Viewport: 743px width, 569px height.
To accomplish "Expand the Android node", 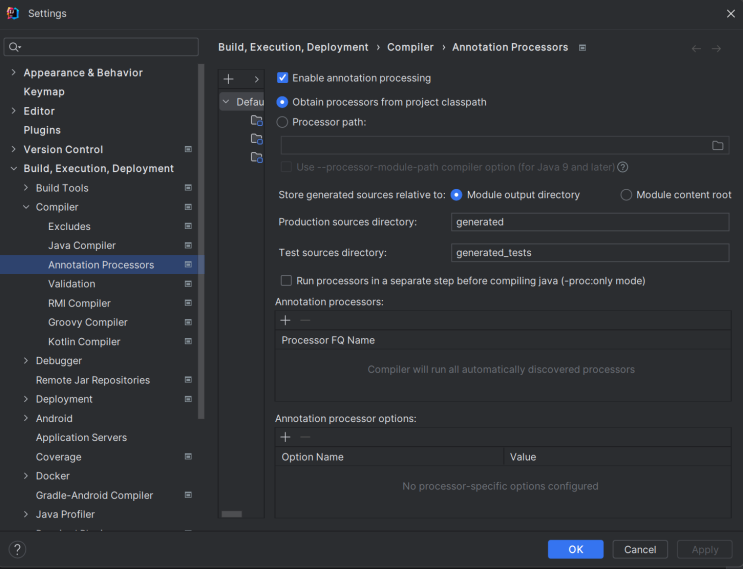I will [x=26, y=418].
